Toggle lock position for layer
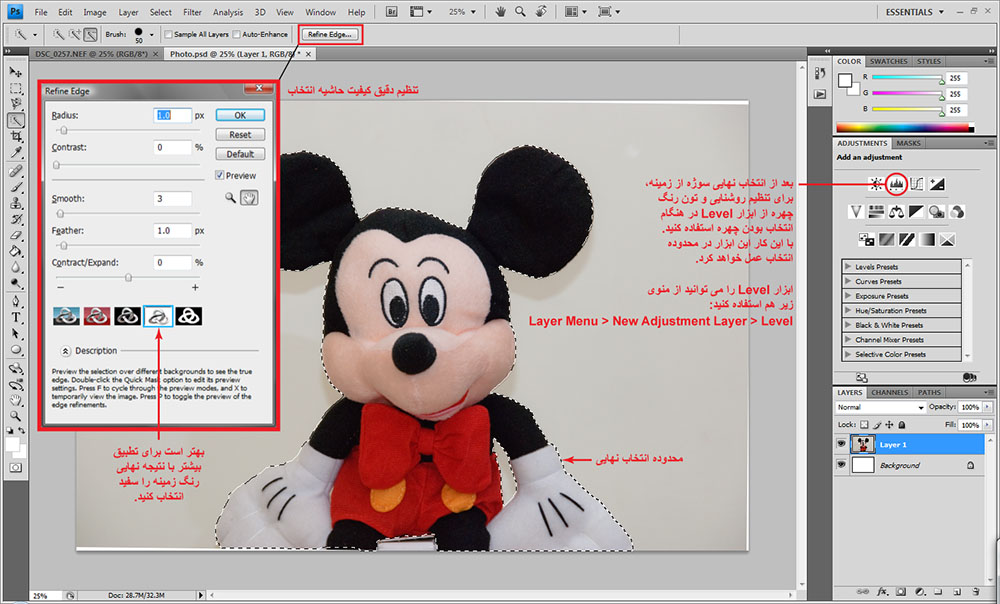The image size is (1000, 604). pos(890,425)
